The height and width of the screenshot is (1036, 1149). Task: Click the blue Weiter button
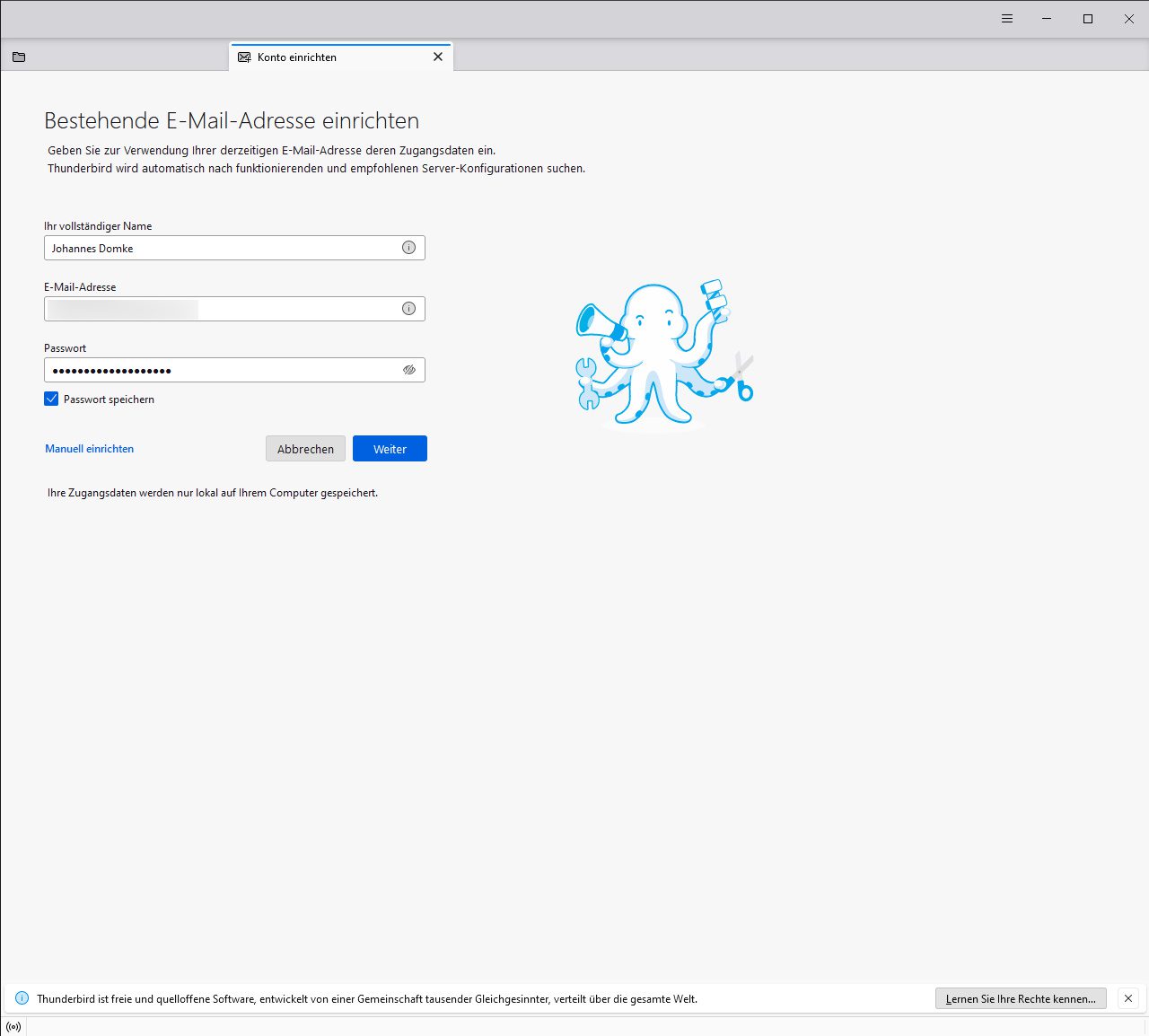point(390,449)
